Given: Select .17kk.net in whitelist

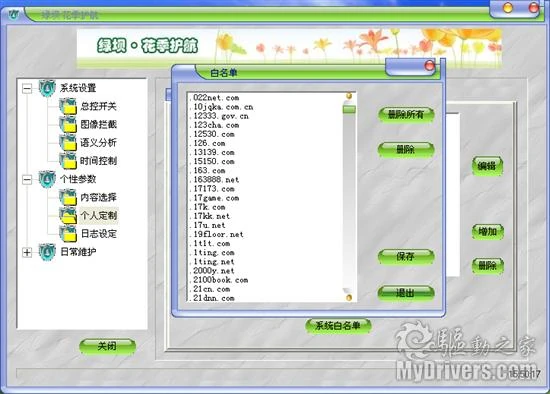Looking at the screenshot, I should (210, 216).
